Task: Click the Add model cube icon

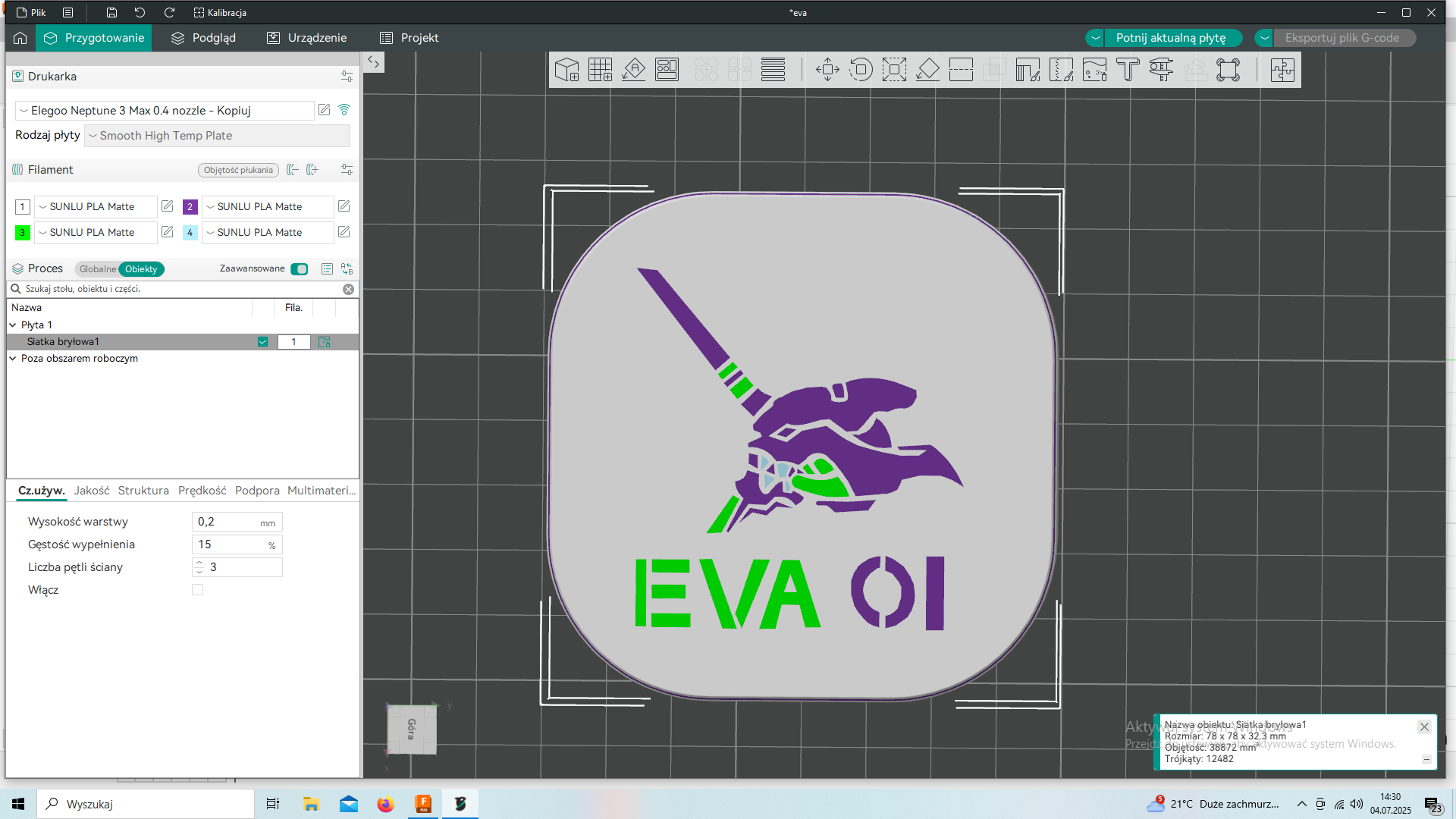Action: [566, 70]
